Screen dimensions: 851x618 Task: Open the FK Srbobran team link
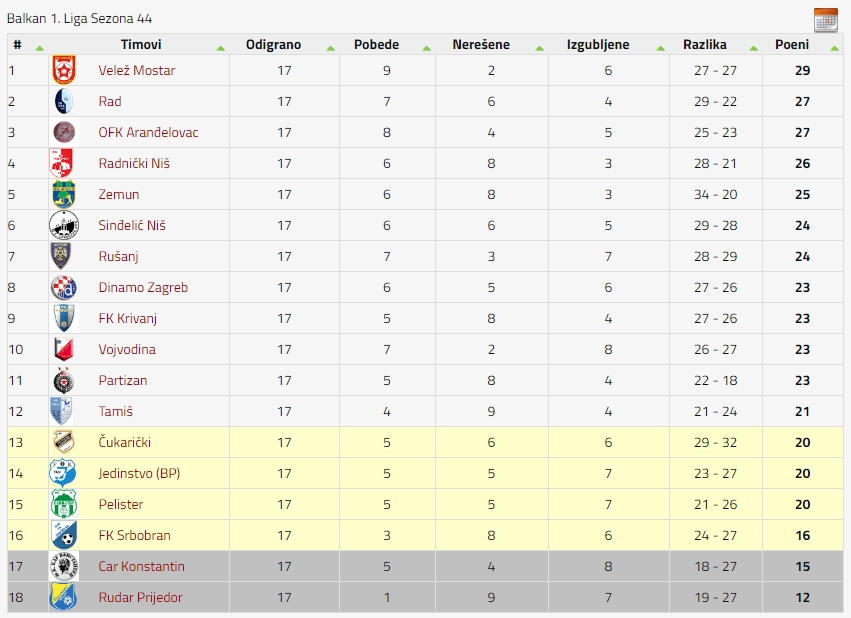coord(135,536)
